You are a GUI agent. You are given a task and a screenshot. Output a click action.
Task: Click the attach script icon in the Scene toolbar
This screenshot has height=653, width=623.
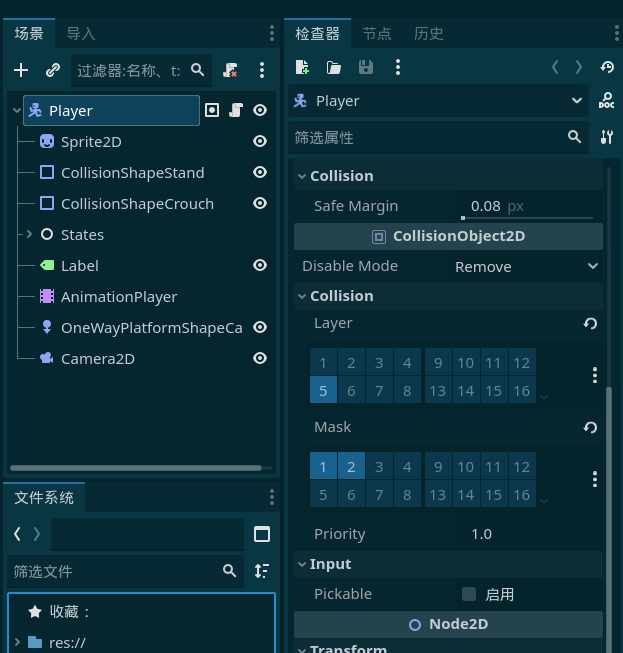point(230,70)
